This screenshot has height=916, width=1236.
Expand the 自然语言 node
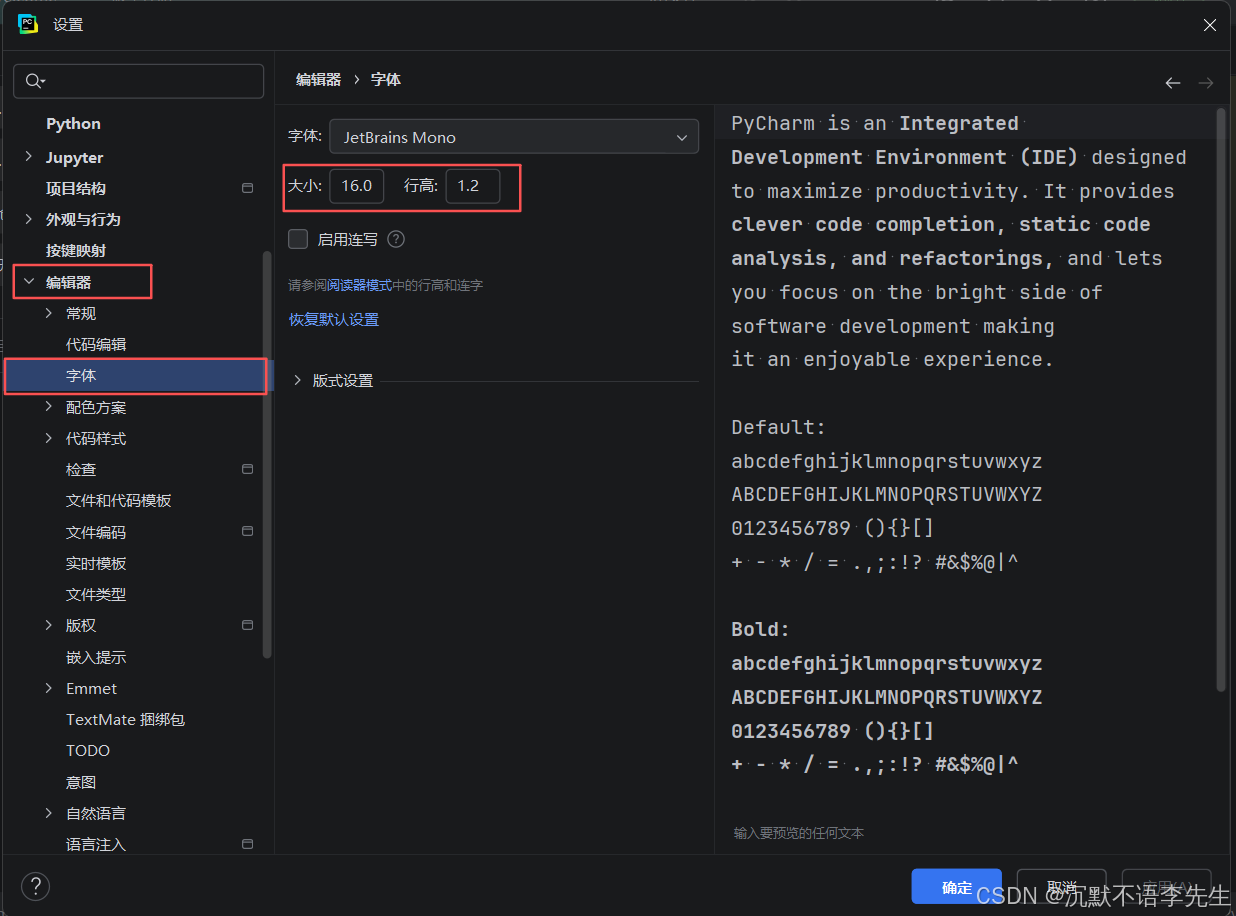coord(49,813)
